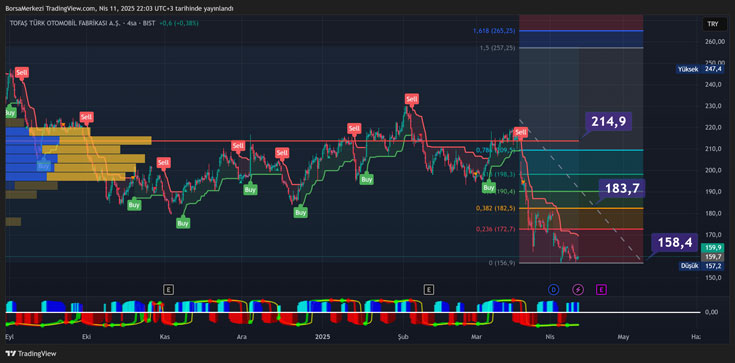
Task: Click the 150,0 price scale value
Action: pyautogui.click(x=712, y=278)
